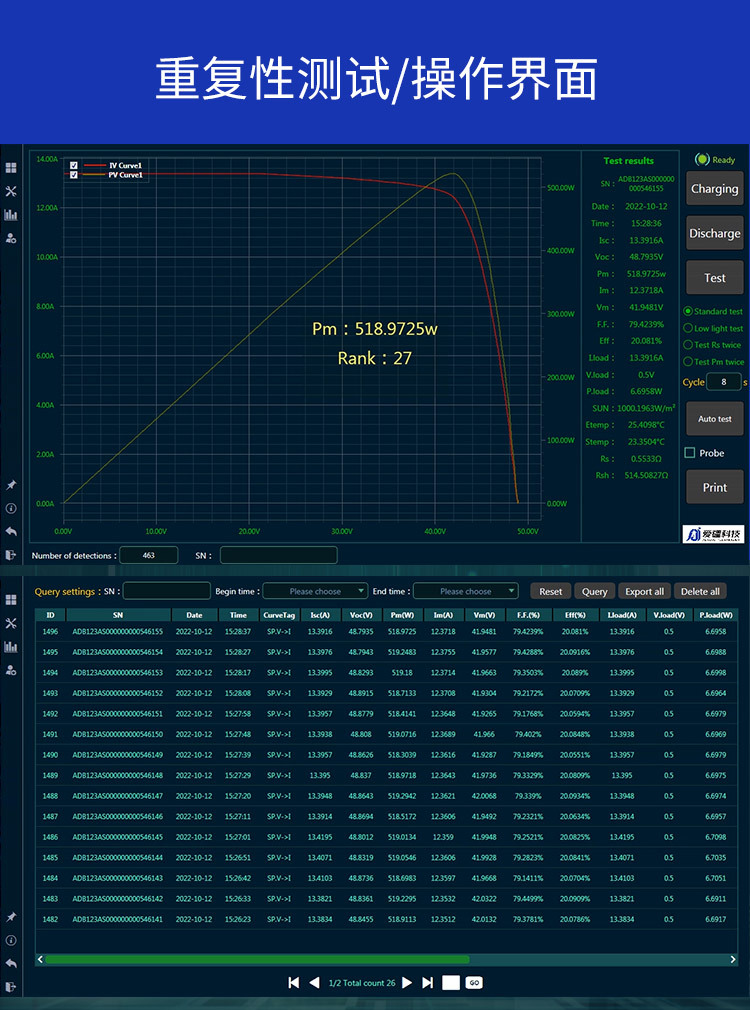Click the Export all button
This screenshot has width=750, height=1010.
coord(644,591)
